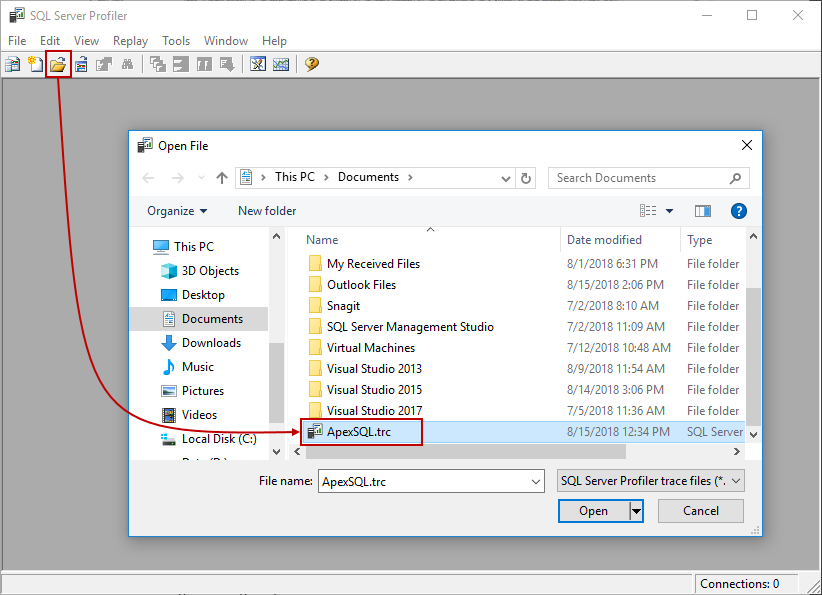
Task: Select the Virtual Machines folder
Action: pyautogui.click(x=362, y=348)
